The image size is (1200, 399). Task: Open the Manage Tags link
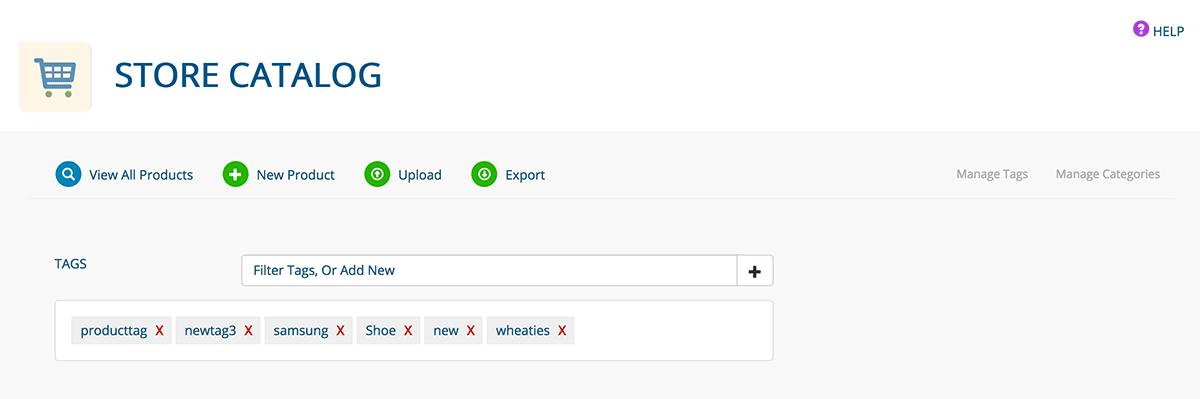tap(992, 174)
